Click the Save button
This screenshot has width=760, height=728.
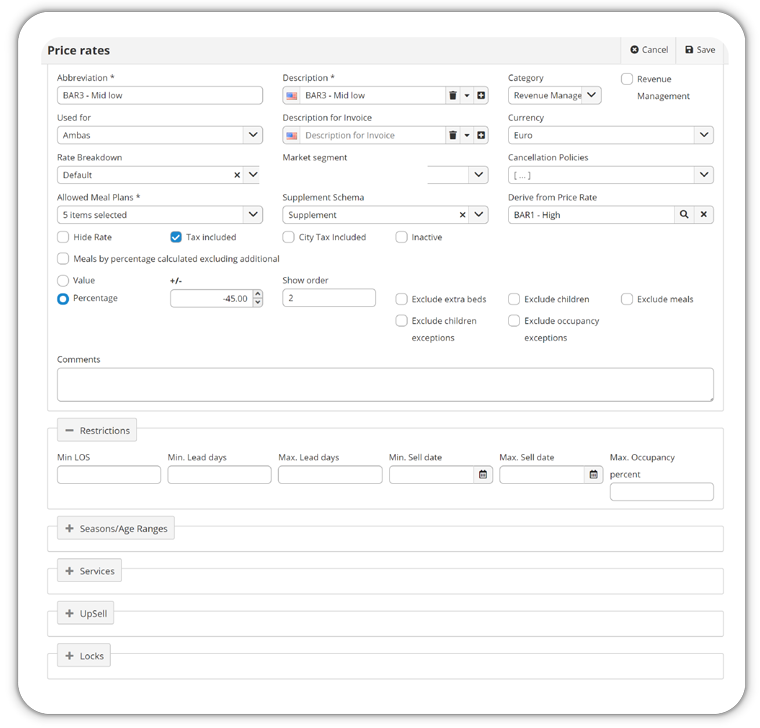click(x=700, y=50)
